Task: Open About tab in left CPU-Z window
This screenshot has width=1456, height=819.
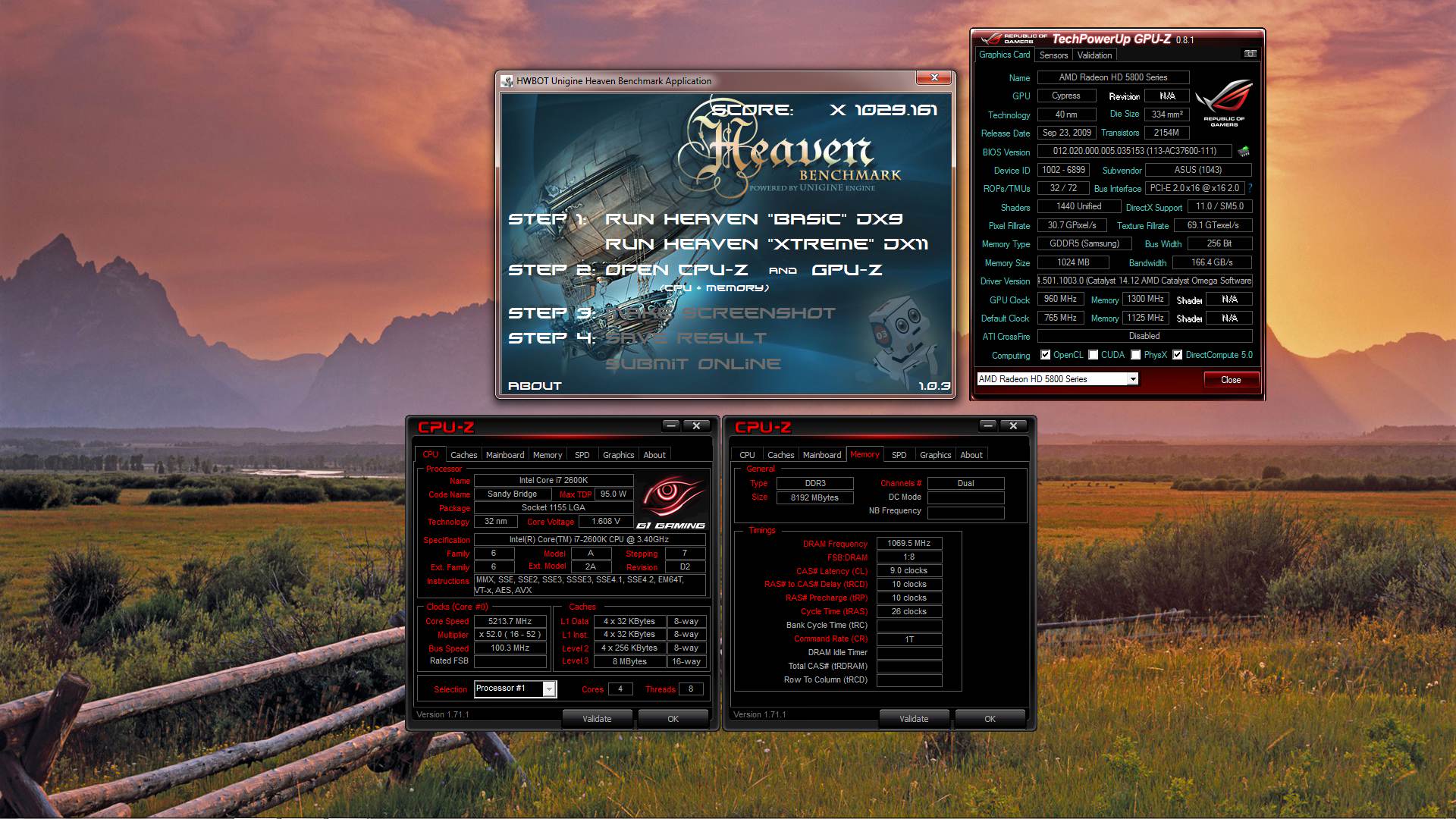Action: point(654,455)
